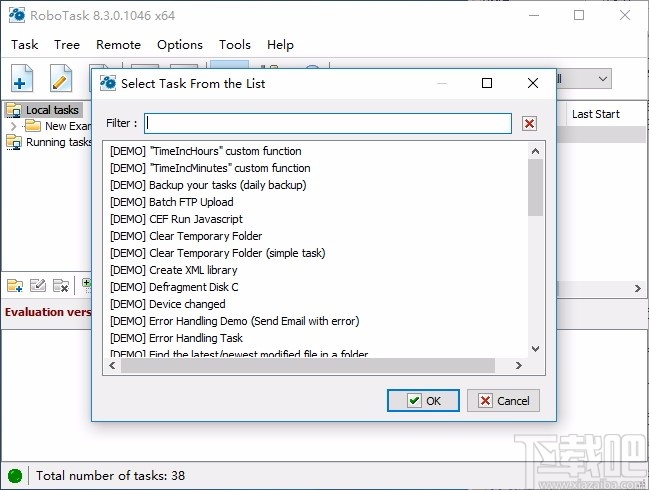
Task: Select Device changed task
Action: click(168, 304)
